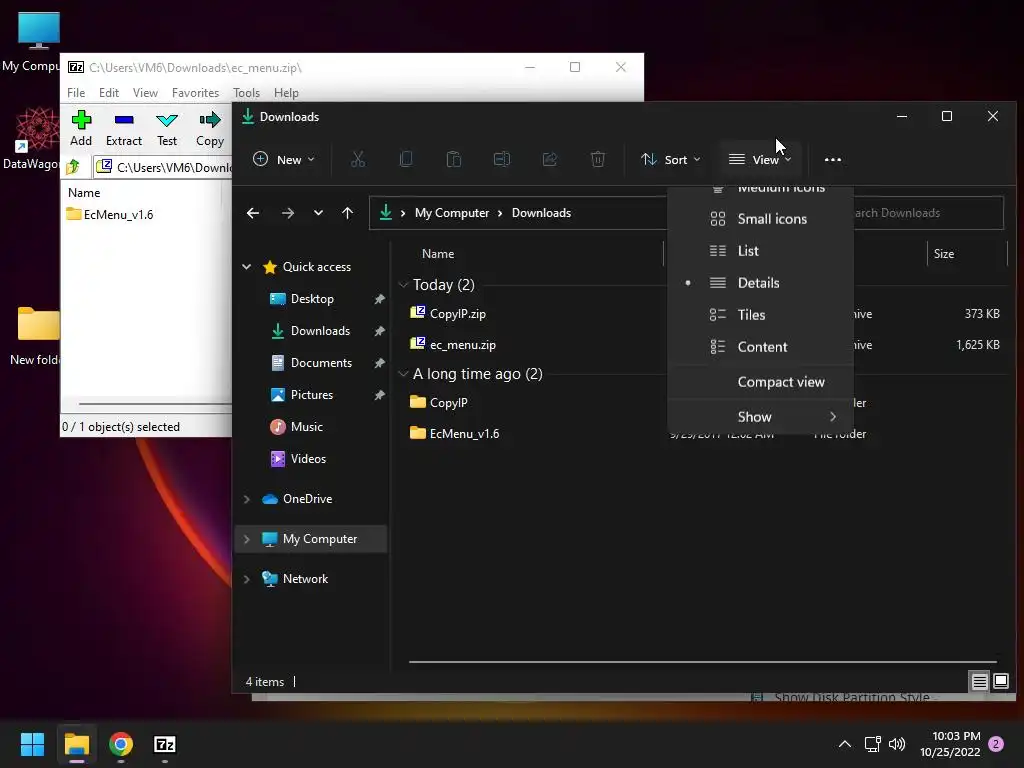Click the 7-Zip up-folder icon beside address bar
Image resolution: width=1024 pixels, height=768 pixels.
click(x=73, y=167)
